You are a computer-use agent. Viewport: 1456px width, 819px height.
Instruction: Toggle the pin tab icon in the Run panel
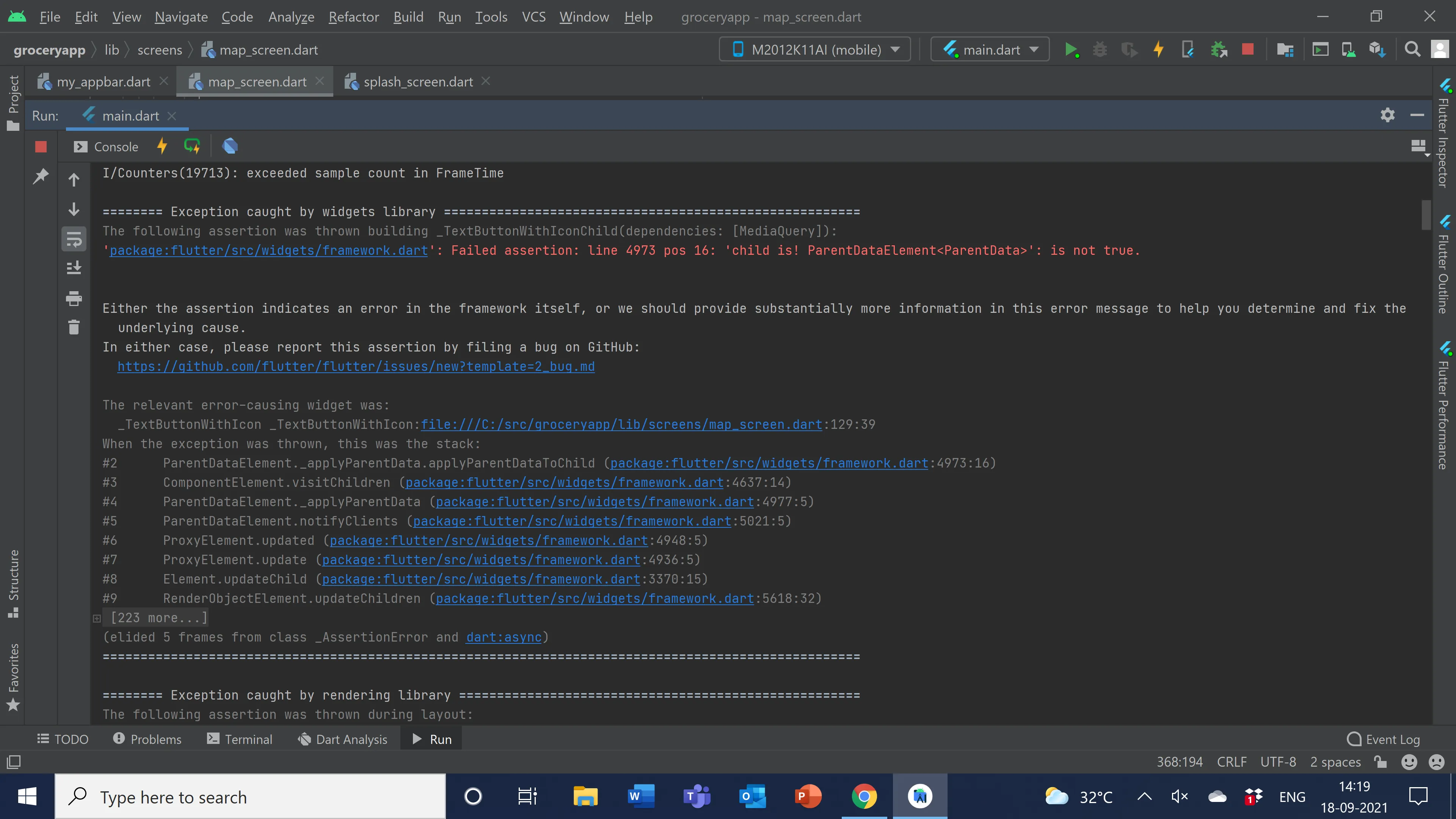coord(41,176)
